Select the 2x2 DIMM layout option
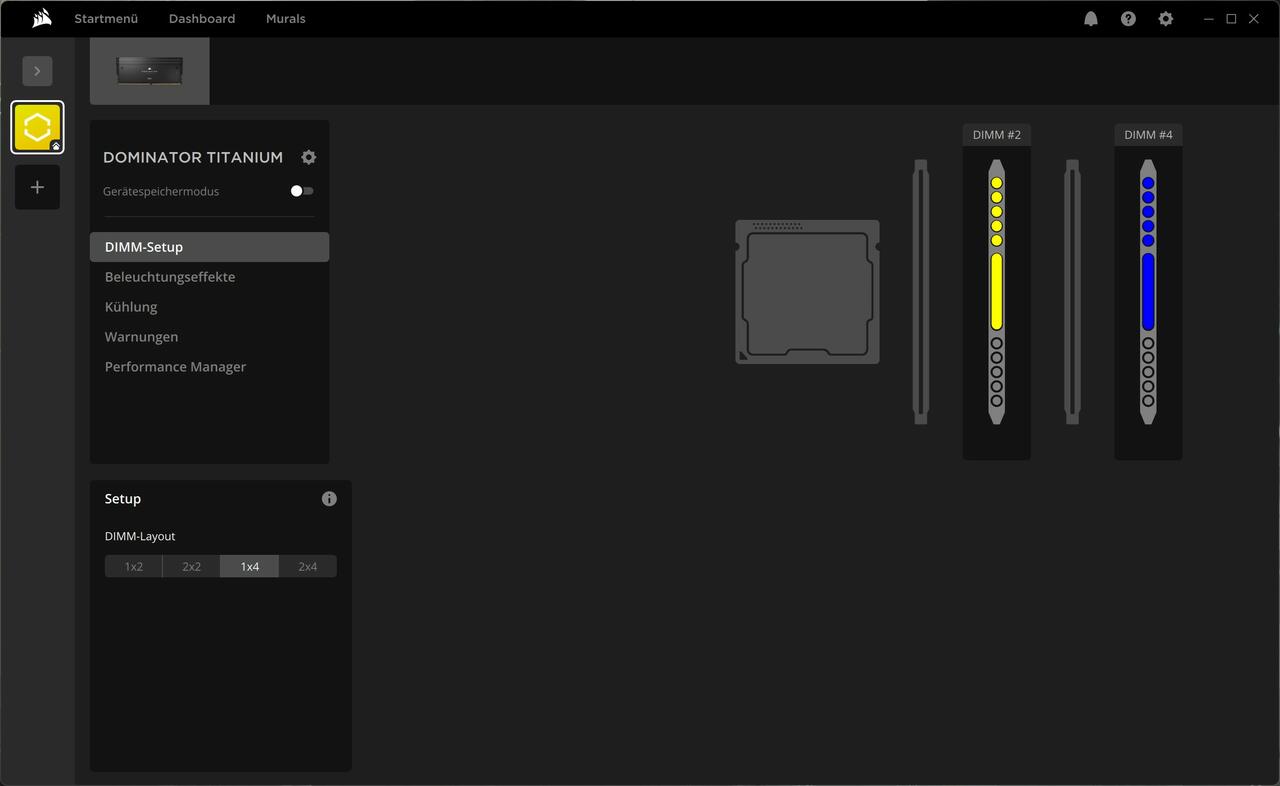Image resolution: width=1280 pixels, height=786 pixels. 191,567
